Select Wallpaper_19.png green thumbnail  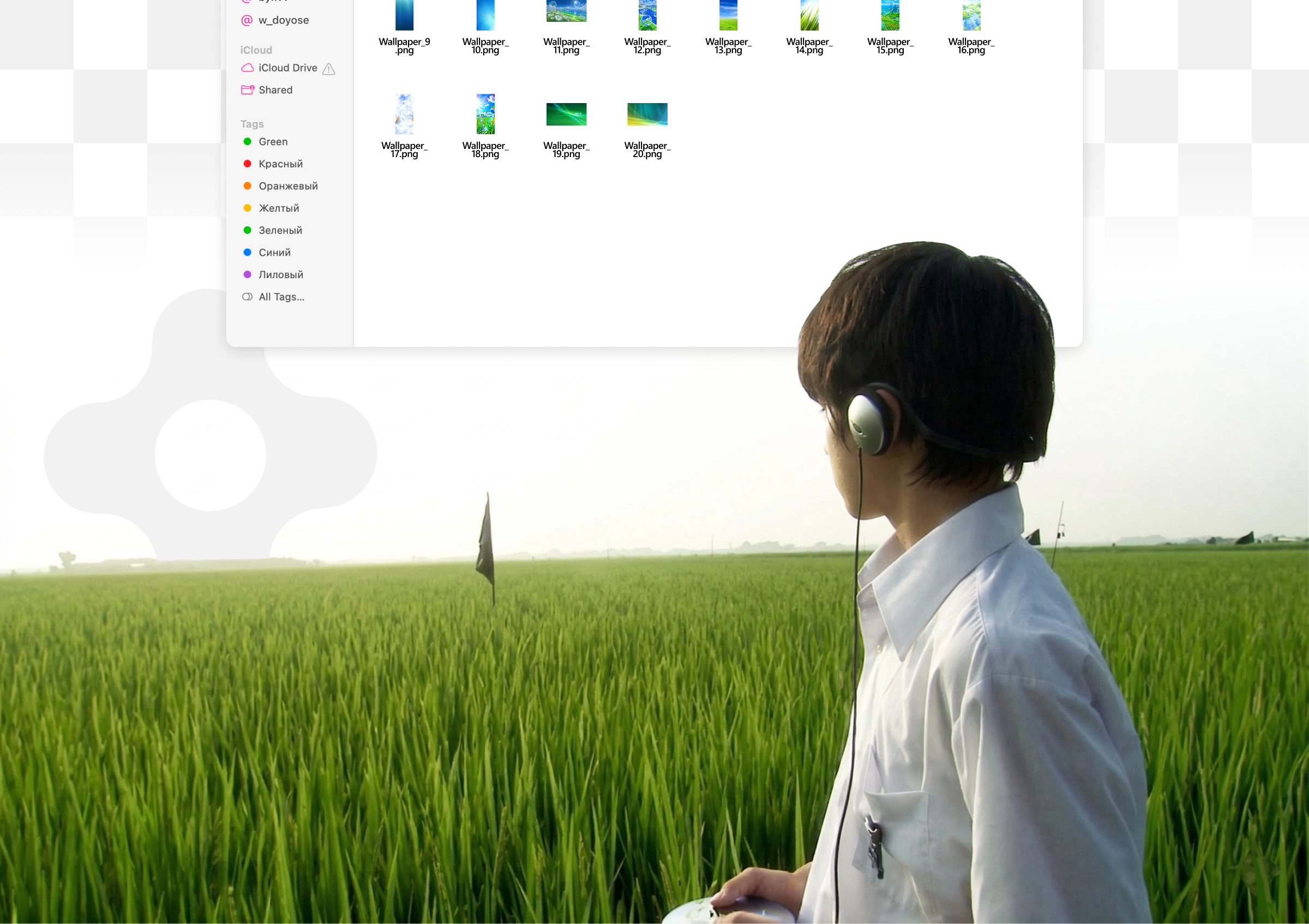[x=566, y=115]
